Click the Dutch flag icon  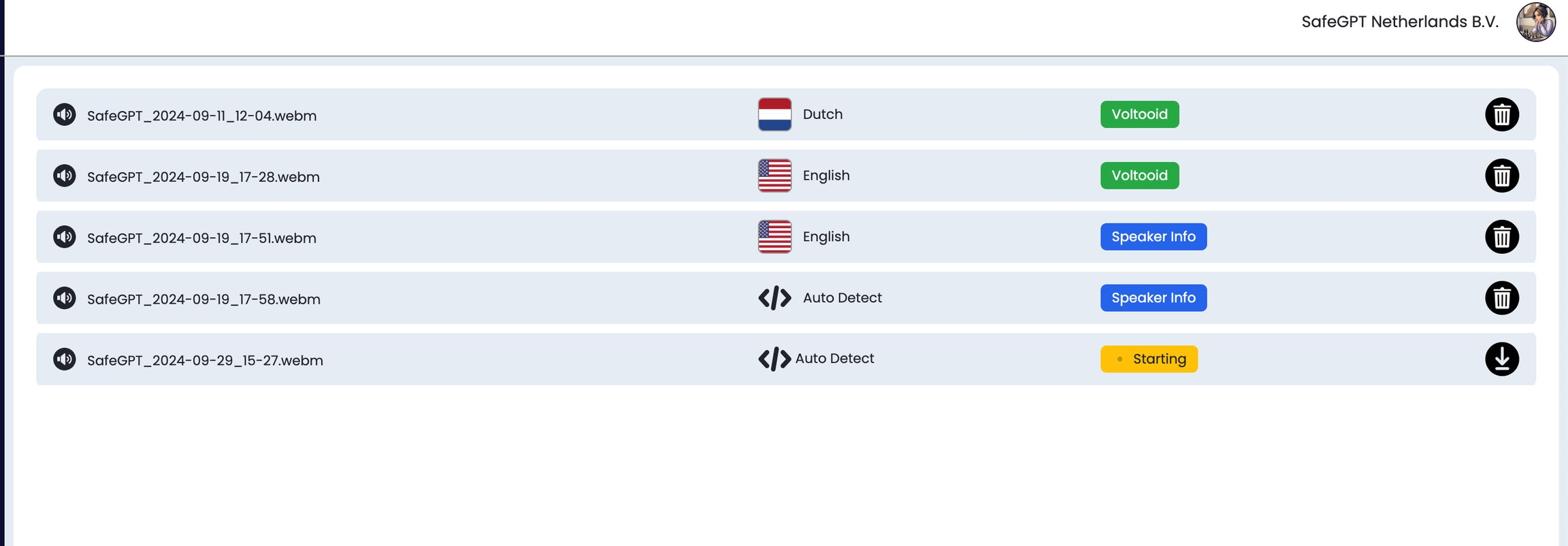[774, 114]
